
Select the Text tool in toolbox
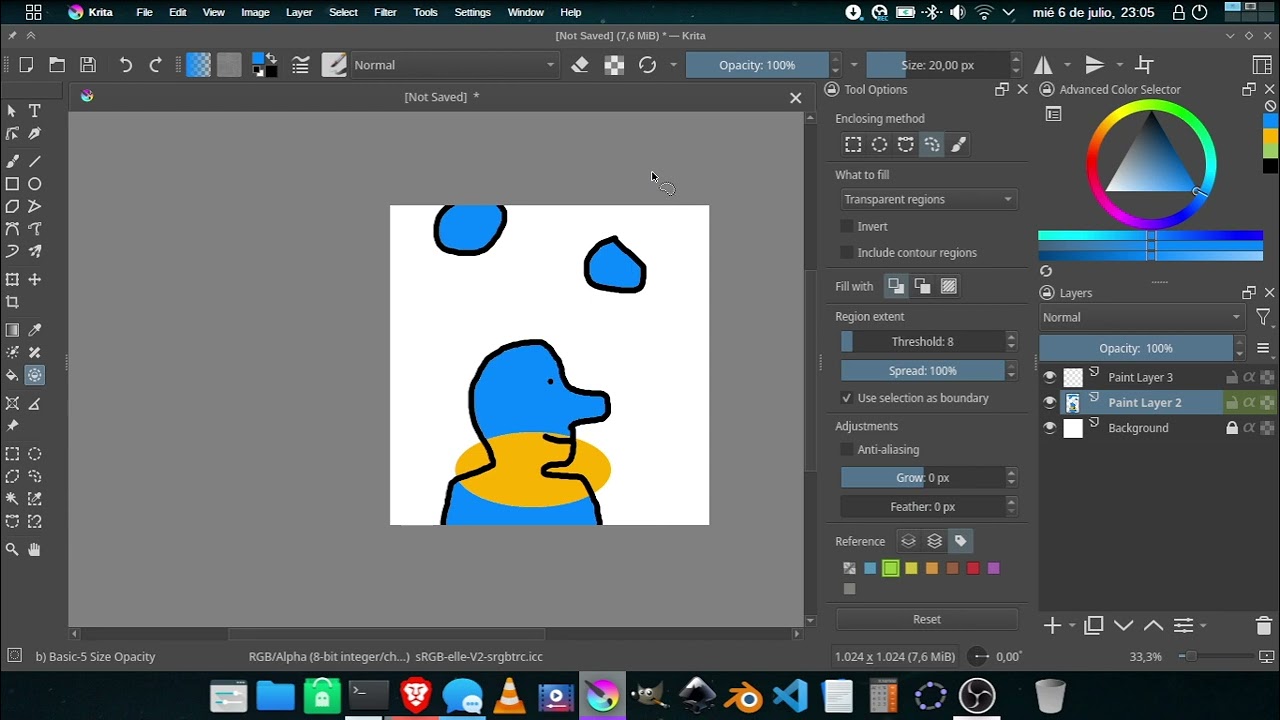35,111
